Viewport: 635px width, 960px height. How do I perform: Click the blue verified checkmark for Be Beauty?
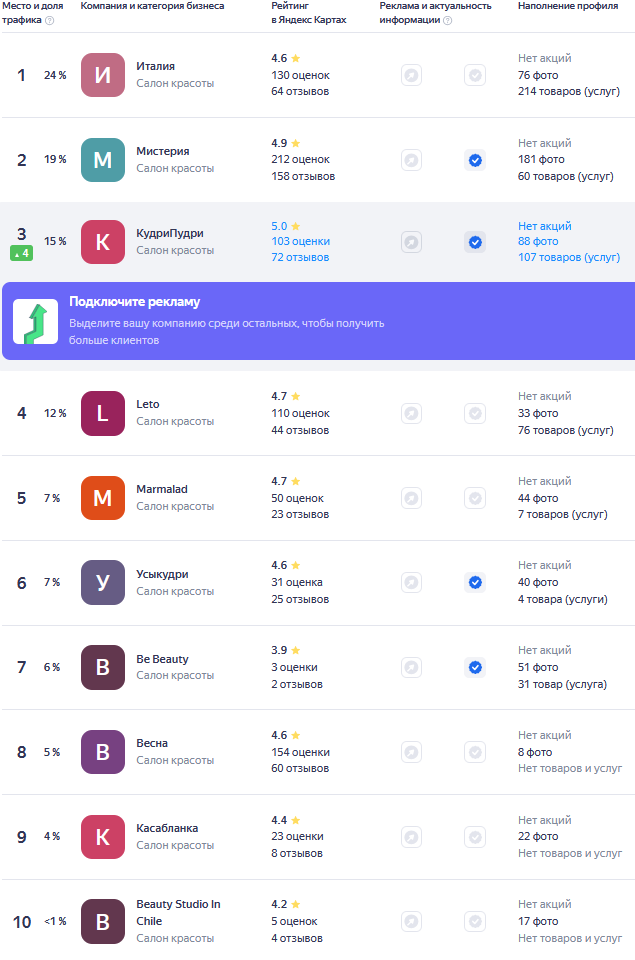[x=475, y=667]
